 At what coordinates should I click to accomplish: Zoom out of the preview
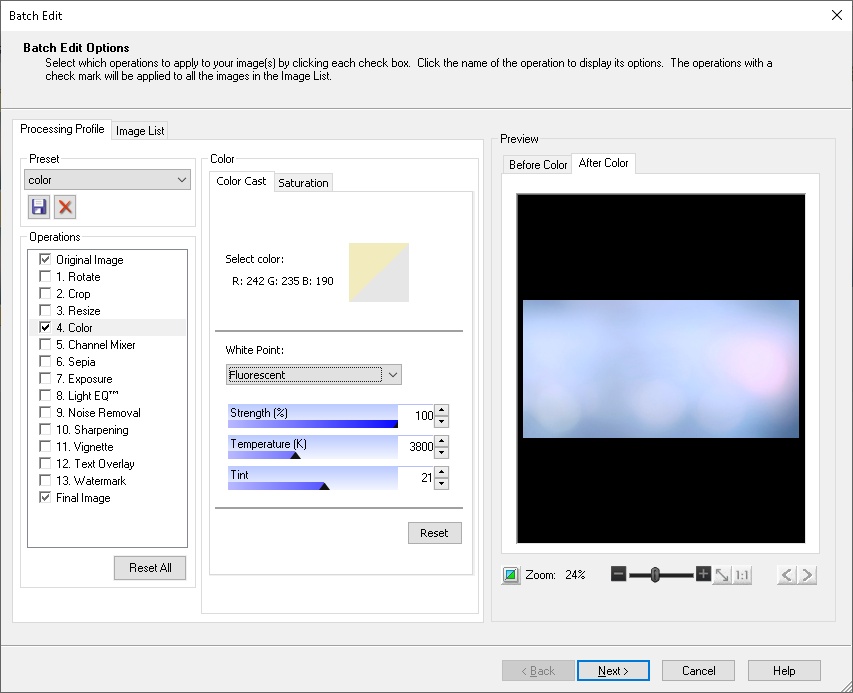tap(618, 574)
